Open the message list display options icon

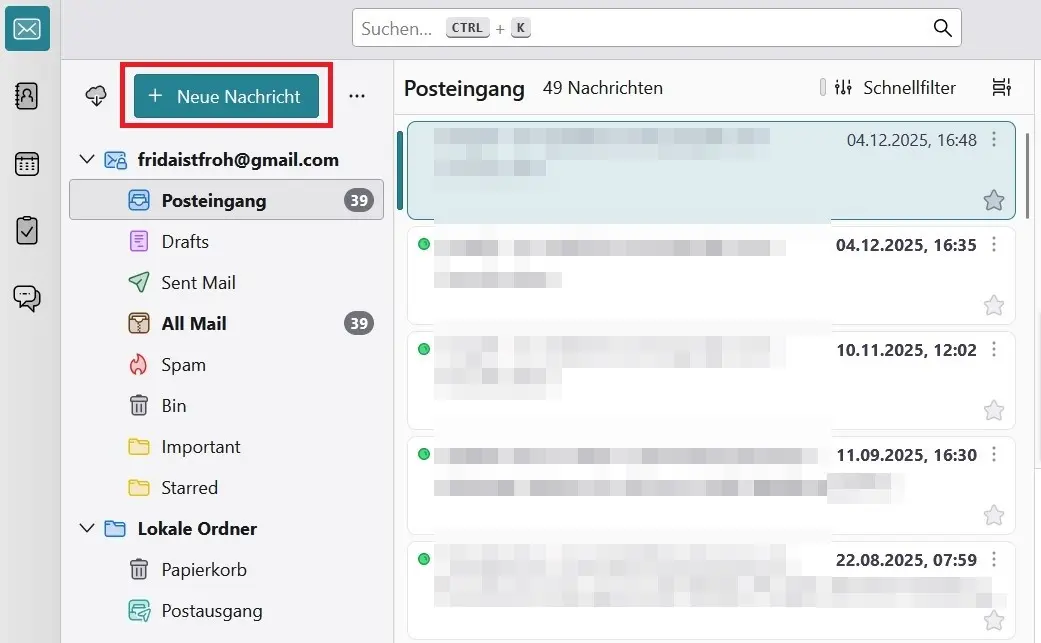point(1001,87)
